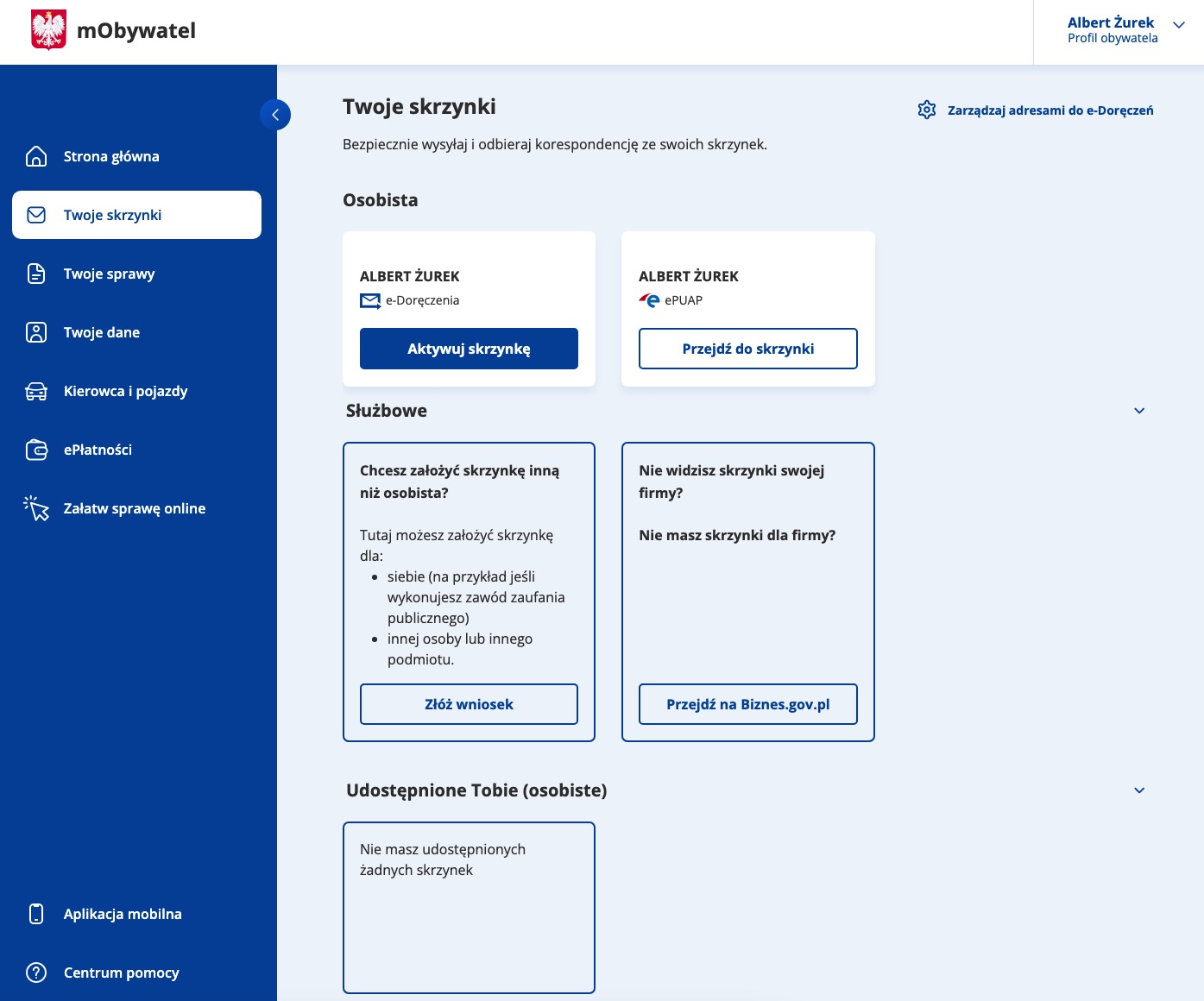
Task: Click the e-Doręczenia label text
Action: [422, 300]
